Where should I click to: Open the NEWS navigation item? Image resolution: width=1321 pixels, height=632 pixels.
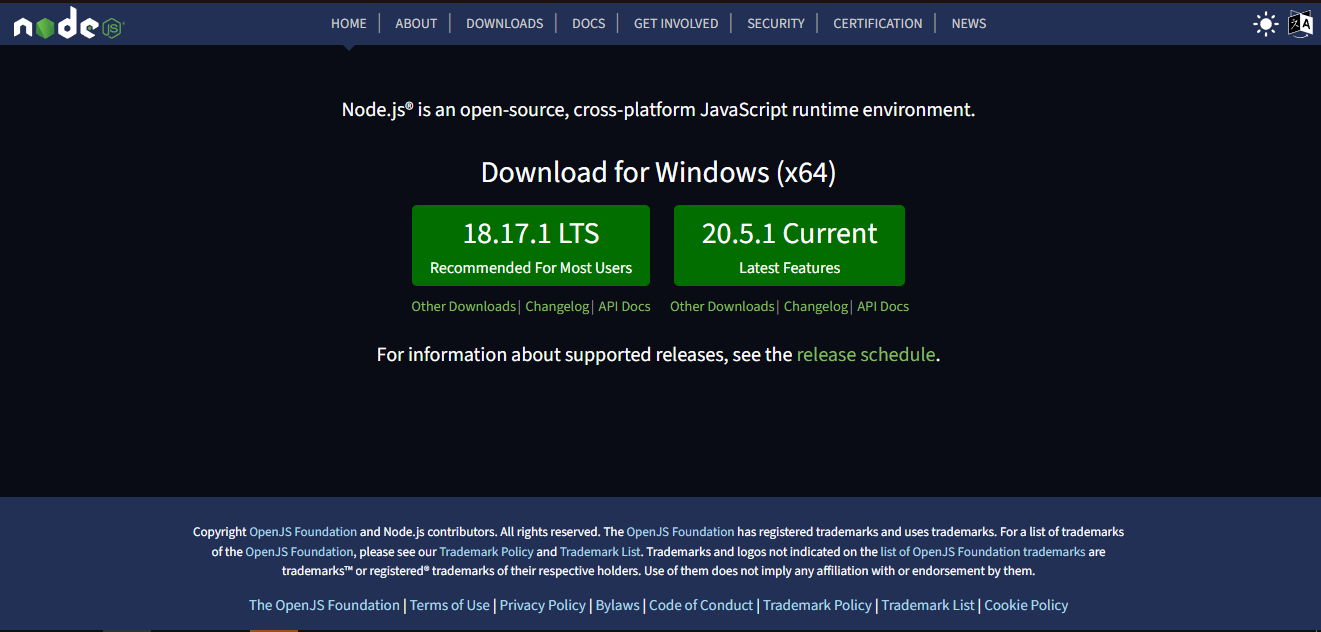pyautogui.click(x=968, y=23)
